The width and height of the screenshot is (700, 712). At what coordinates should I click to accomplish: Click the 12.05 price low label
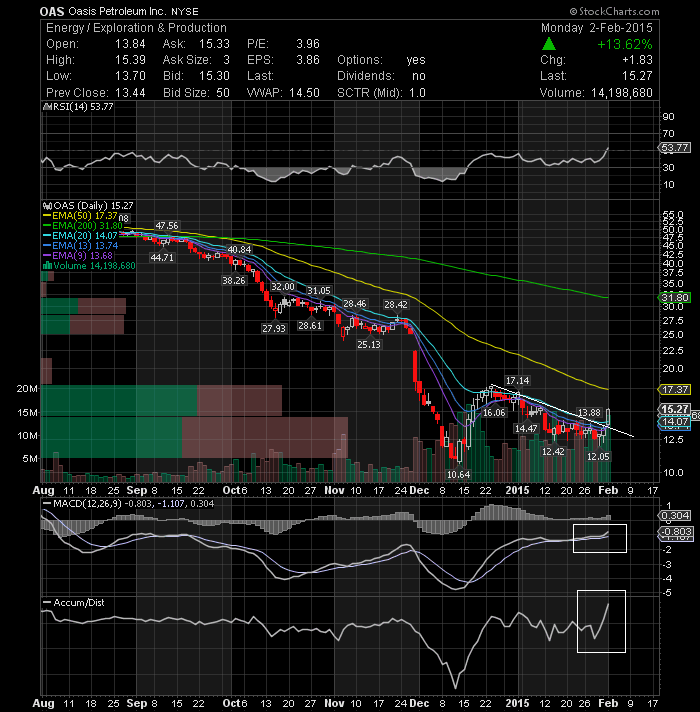point(598,456)
